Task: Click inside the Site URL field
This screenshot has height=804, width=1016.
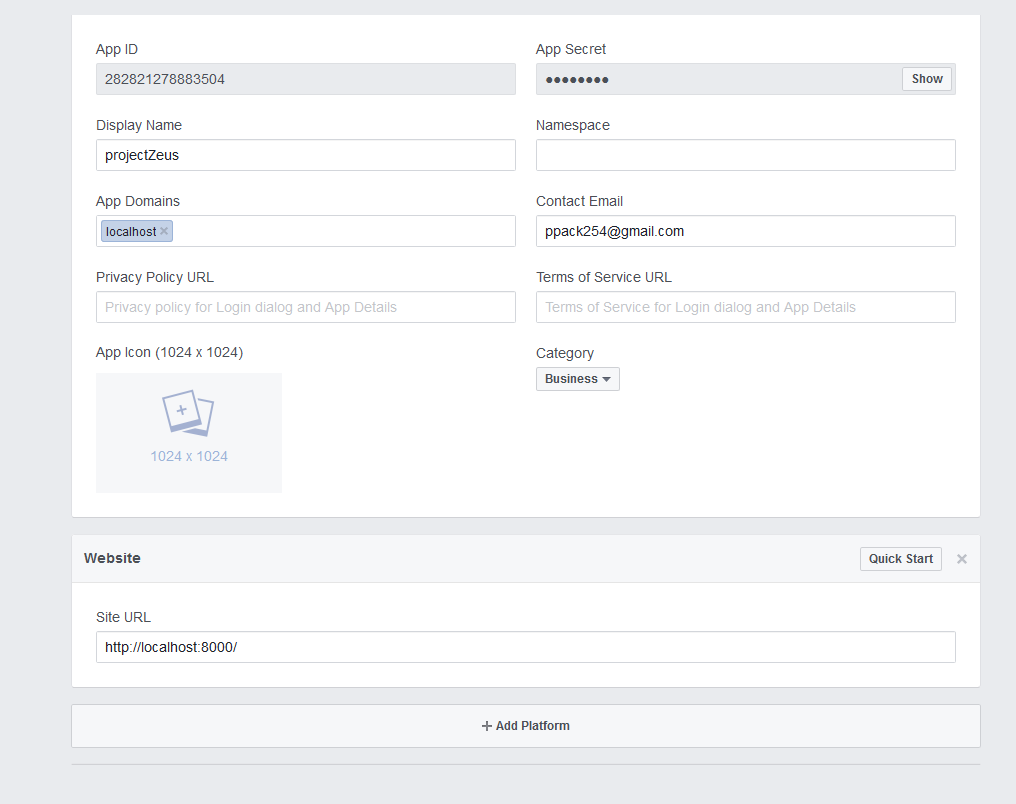Action: click(x=525, y=647)
